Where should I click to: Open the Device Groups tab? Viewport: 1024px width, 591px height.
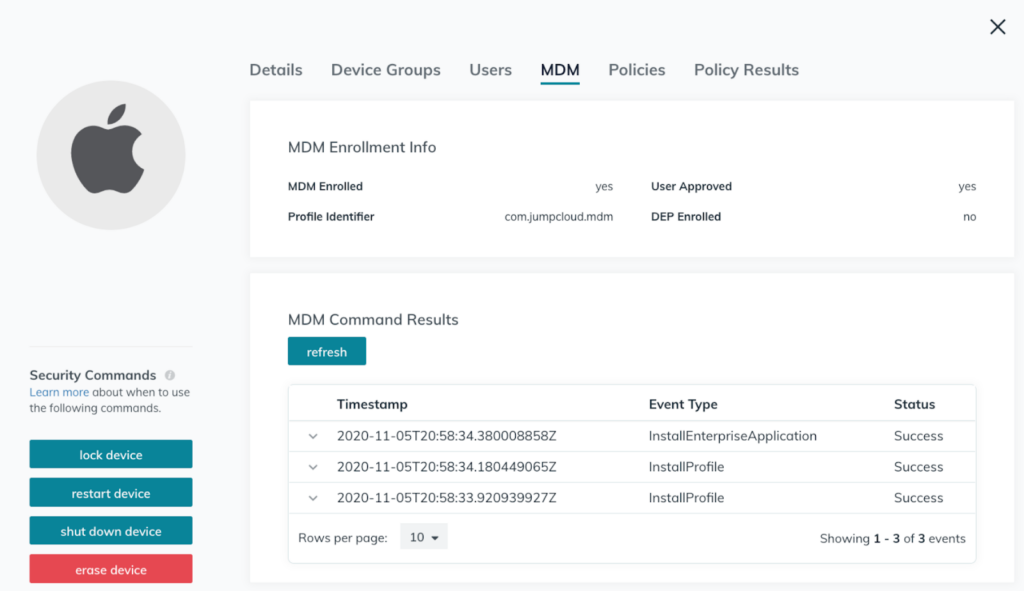[x=385, y=70]
